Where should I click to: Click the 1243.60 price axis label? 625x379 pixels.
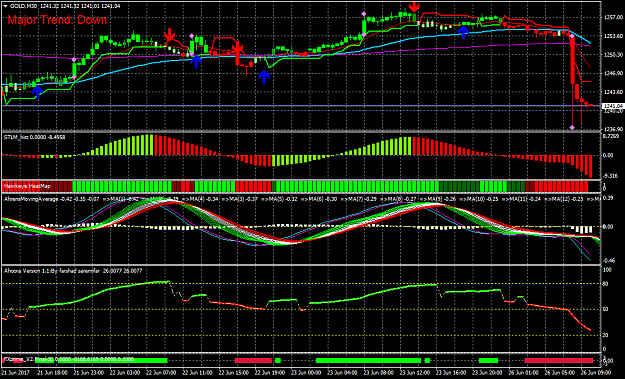[x=613, y=92]
